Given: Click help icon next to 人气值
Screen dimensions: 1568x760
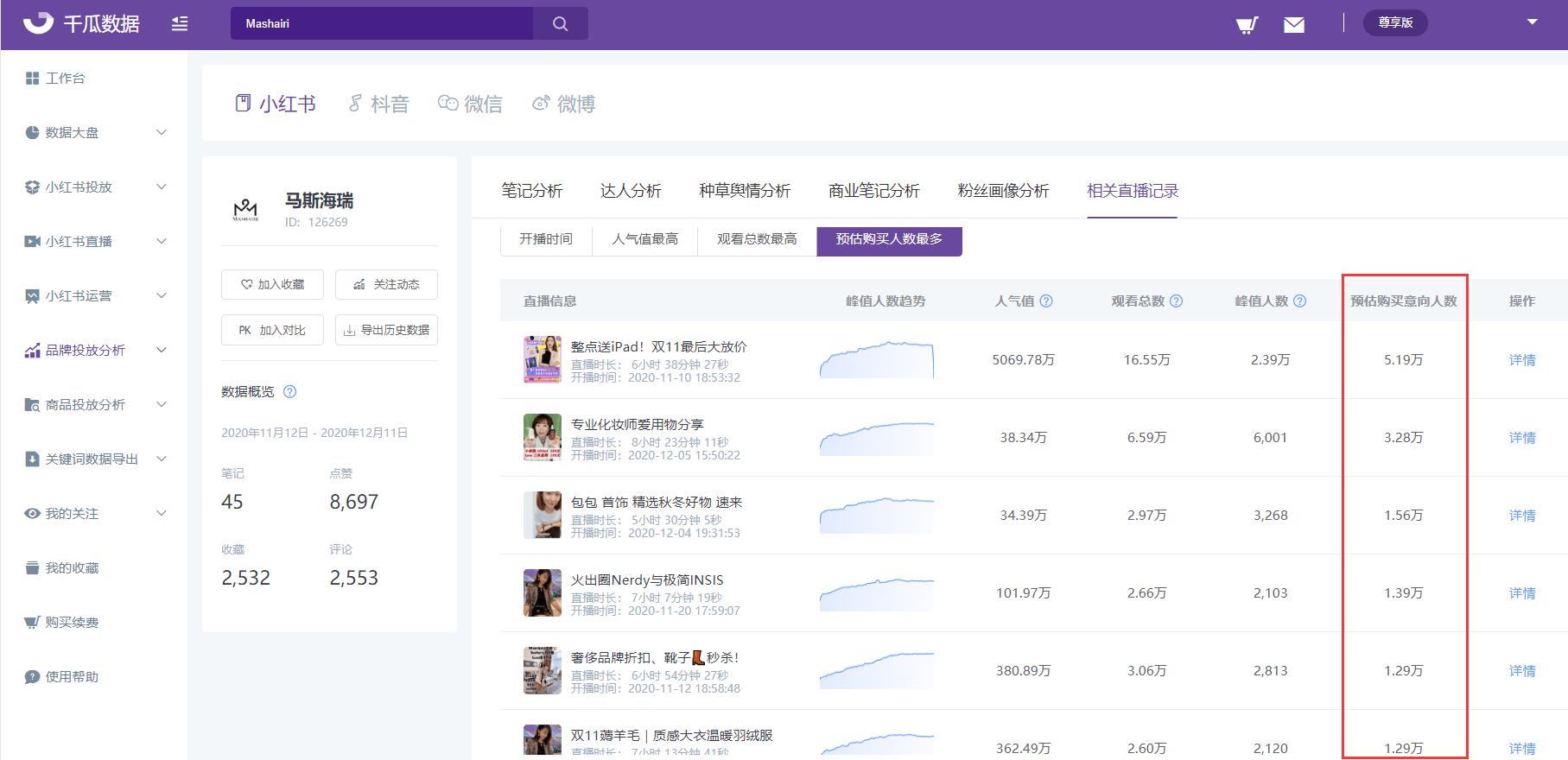Looking at the screenshot, I should 1046,301.
